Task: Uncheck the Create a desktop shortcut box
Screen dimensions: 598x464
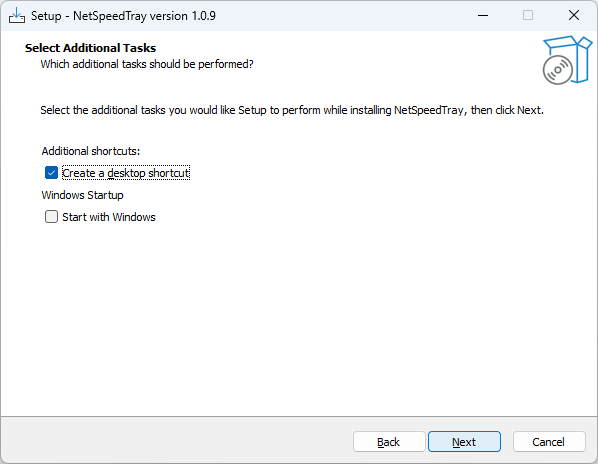Action: pyautogui.click(x=51, y=173)
